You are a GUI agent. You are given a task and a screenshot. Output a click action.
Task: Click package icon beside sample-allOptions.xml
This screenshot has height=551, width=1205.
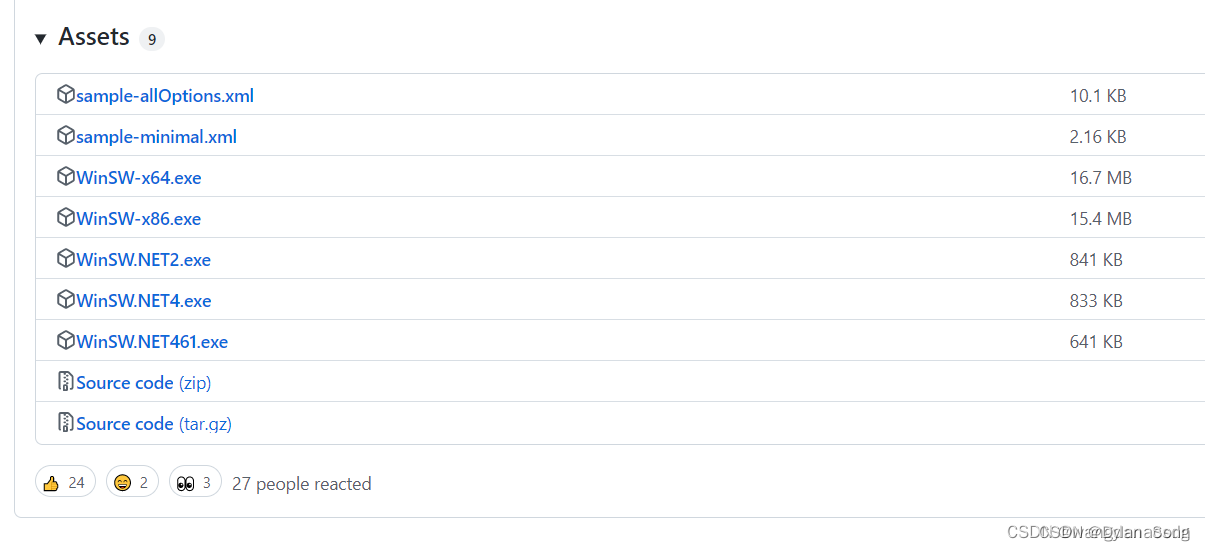tap(66, 95)
